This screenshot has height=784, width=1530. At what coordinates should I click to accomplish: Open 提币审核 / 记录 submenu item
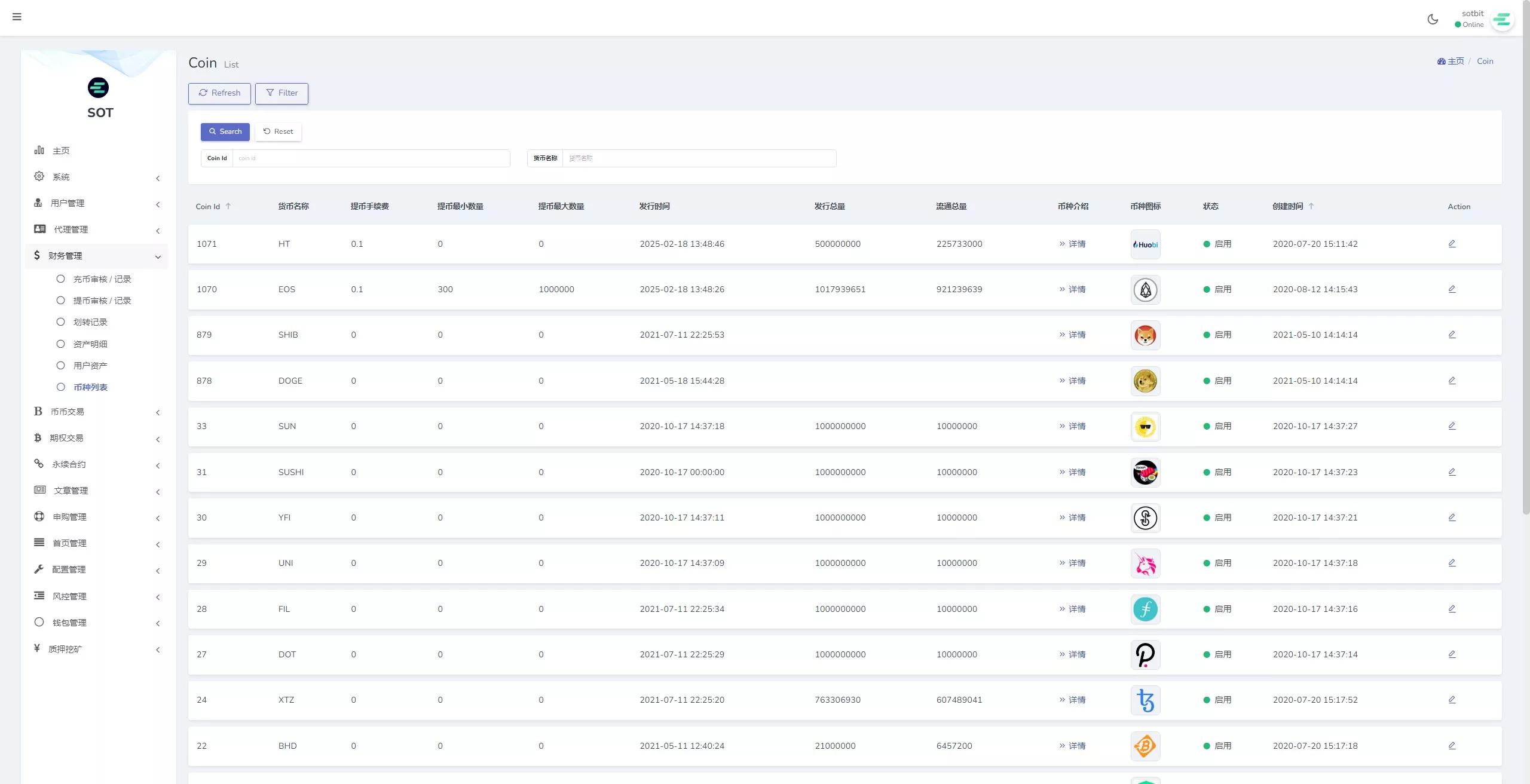point(102,301)
